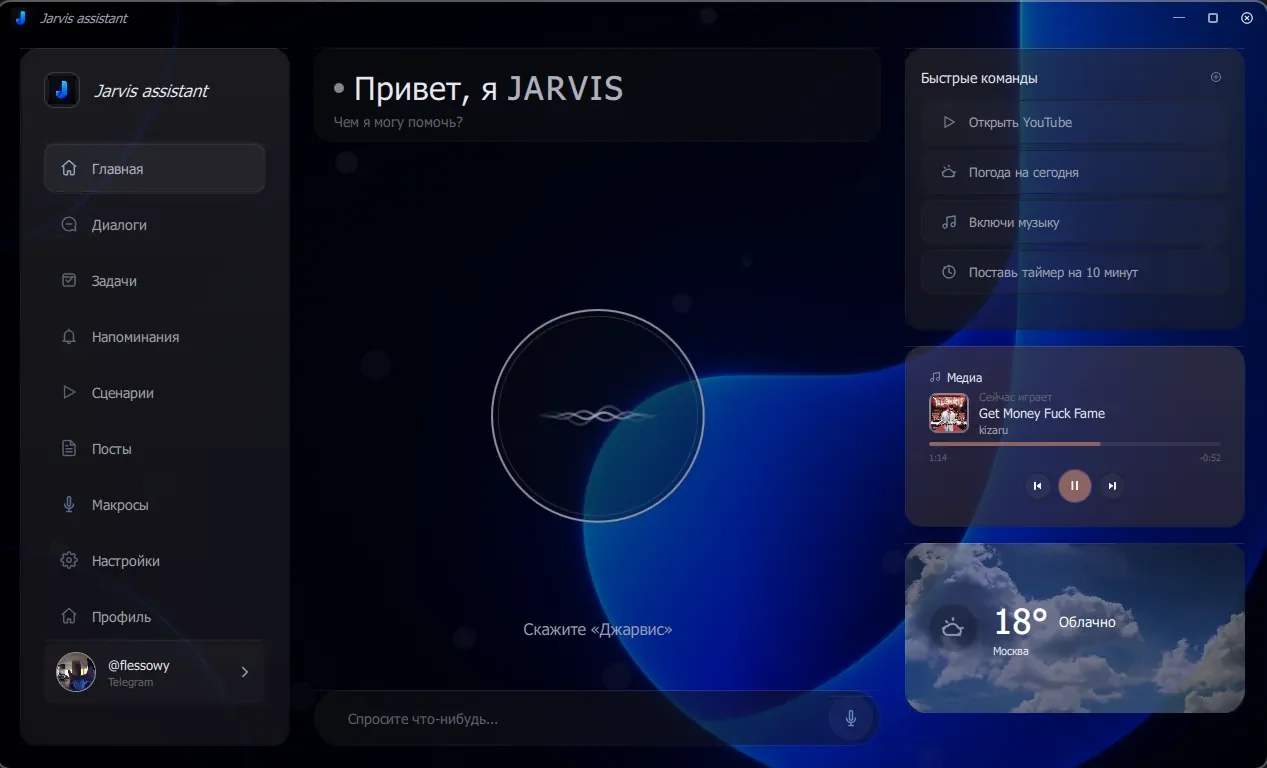Click the Облачно weather condition text

[1087, 622]
